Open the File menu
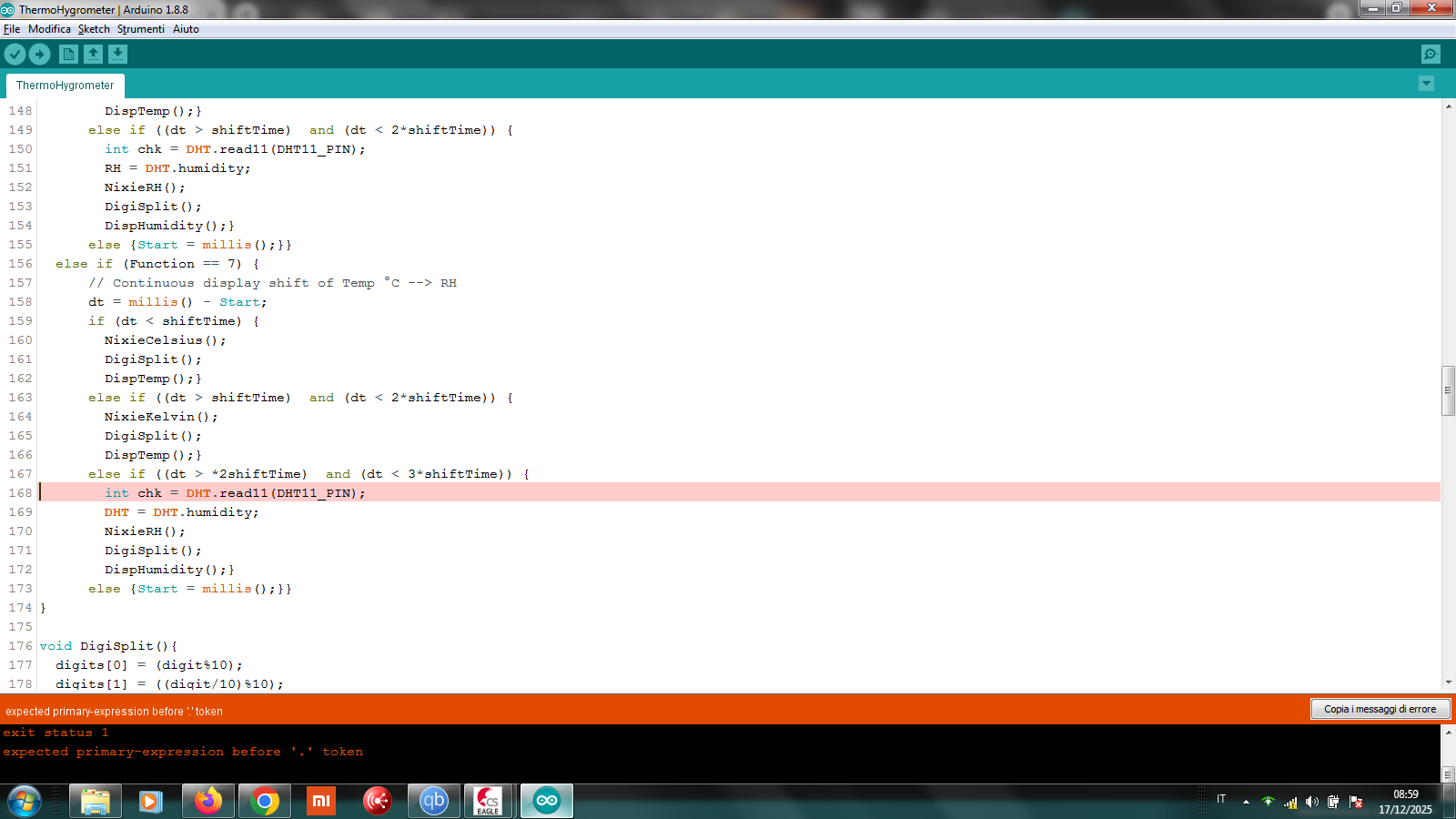The image size is (1456, 819). coord(12,29)
